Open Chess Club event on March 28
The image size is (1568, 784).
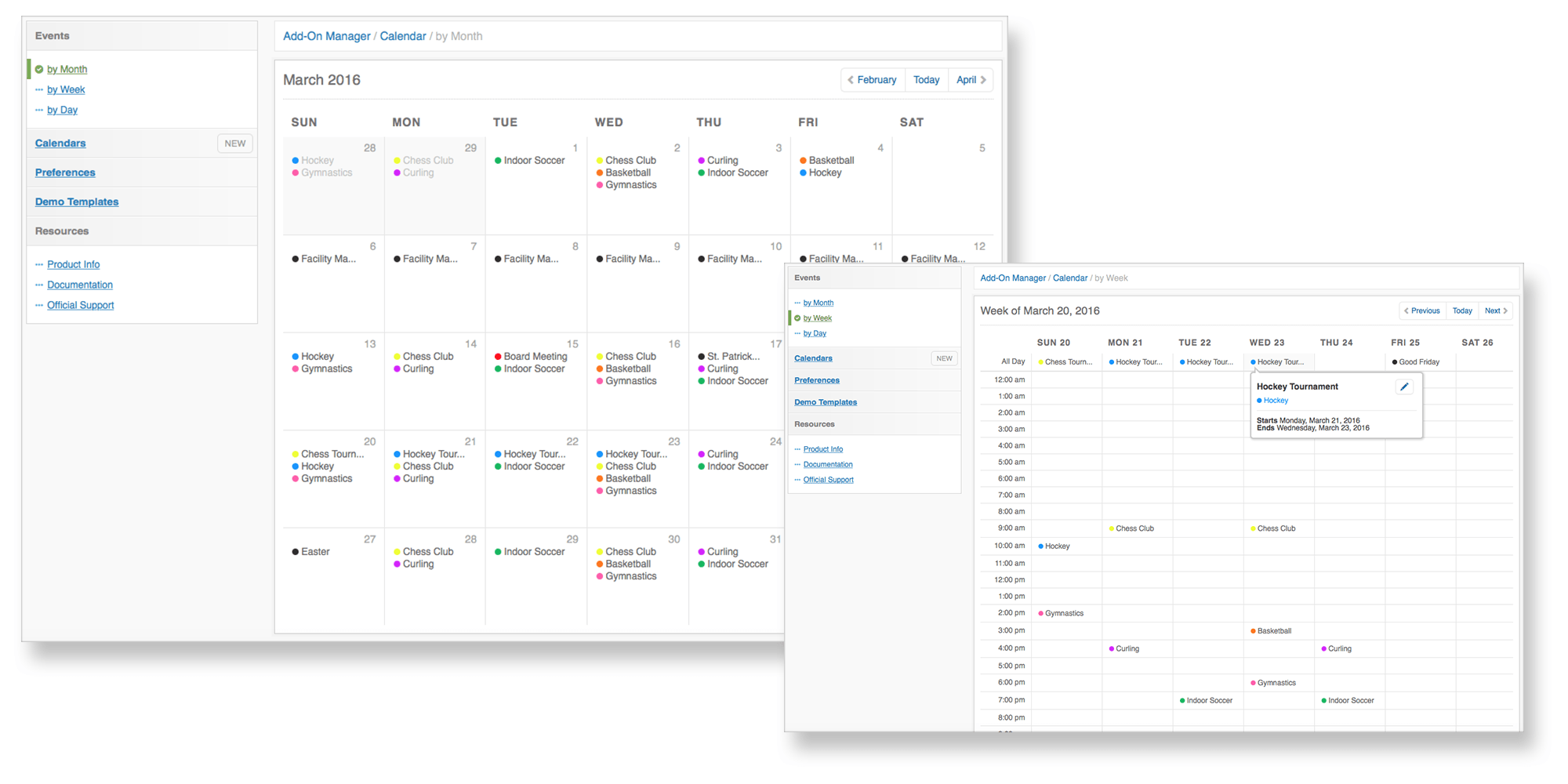coord(423,552)
